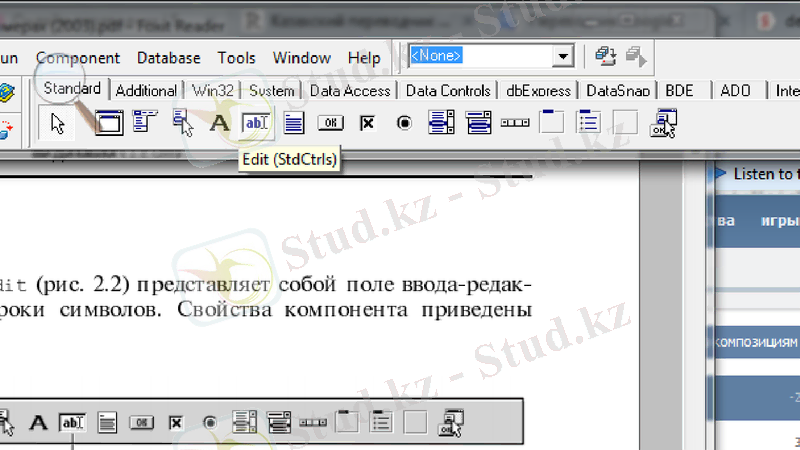Select the Edit component in palette
This screenshot has width=800, height=450.
point(257,123)
